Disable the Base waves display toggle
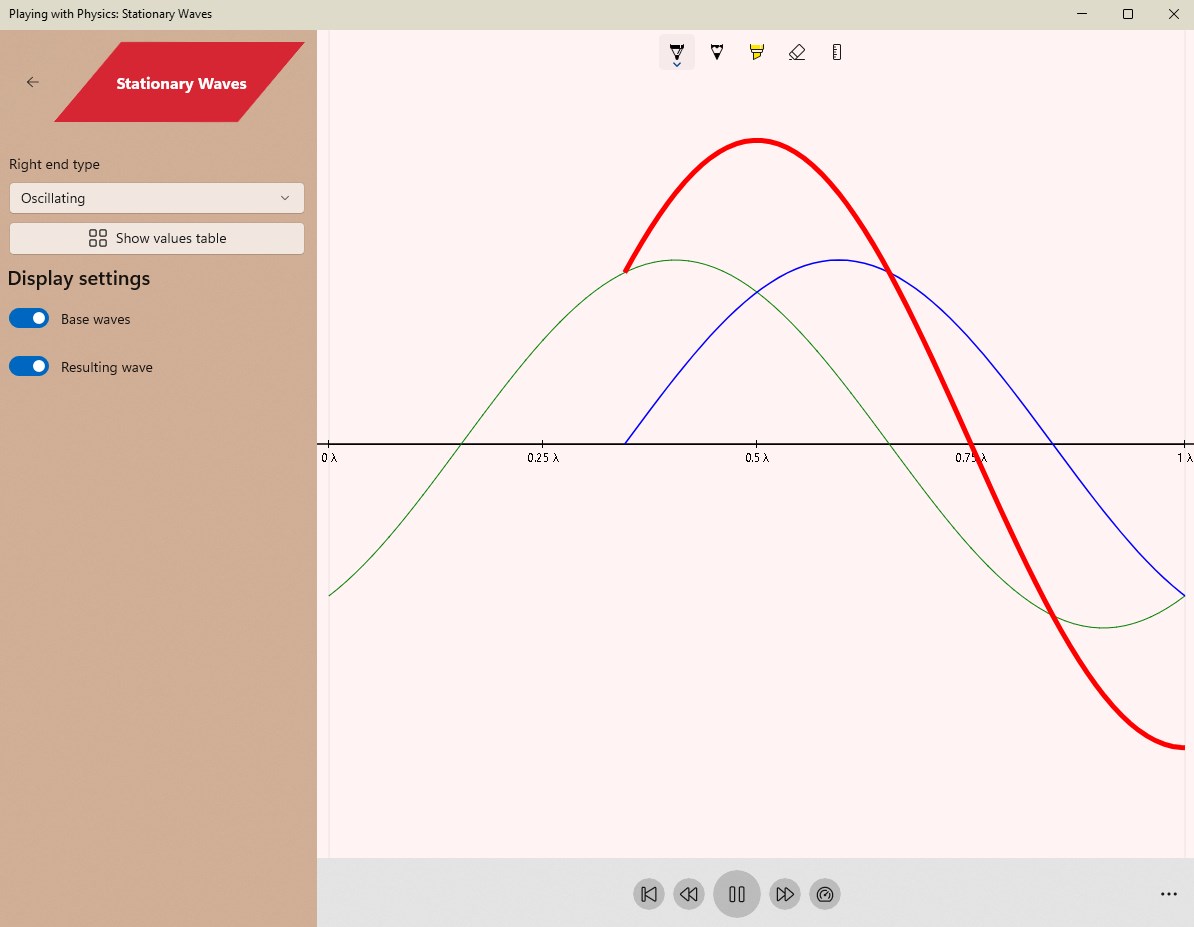The image size is (1194, 927). pyautogui.click(x=29, y=317)
